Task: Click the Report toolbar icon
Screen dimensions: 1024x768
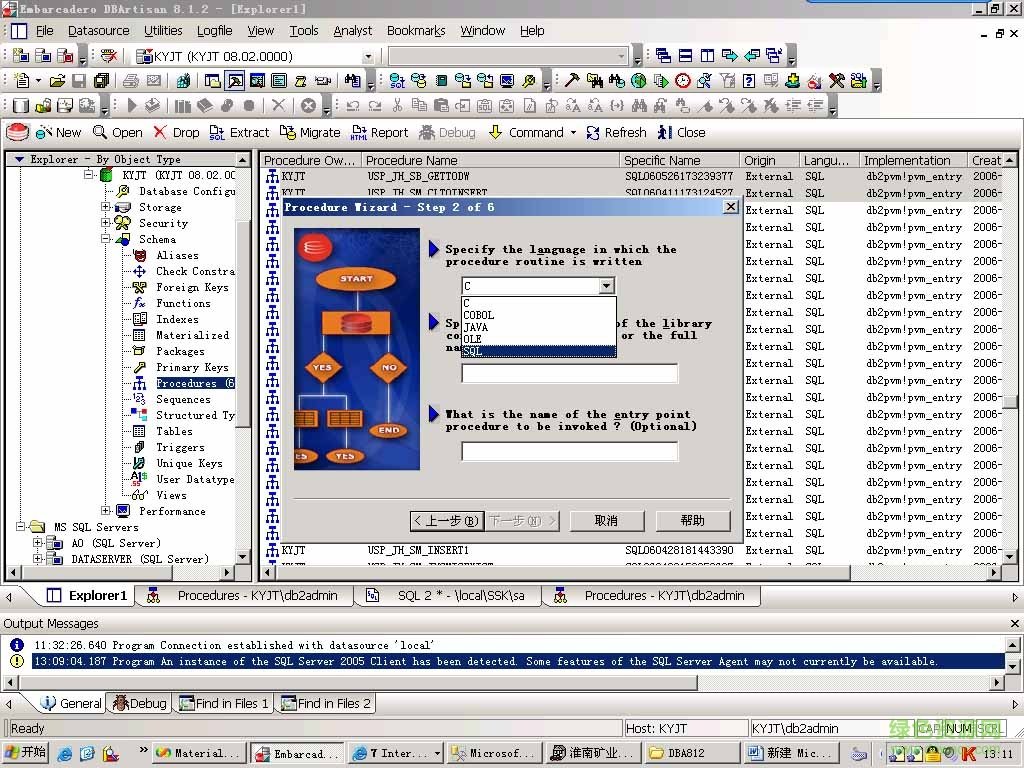Action: click(x=358, y=132)
